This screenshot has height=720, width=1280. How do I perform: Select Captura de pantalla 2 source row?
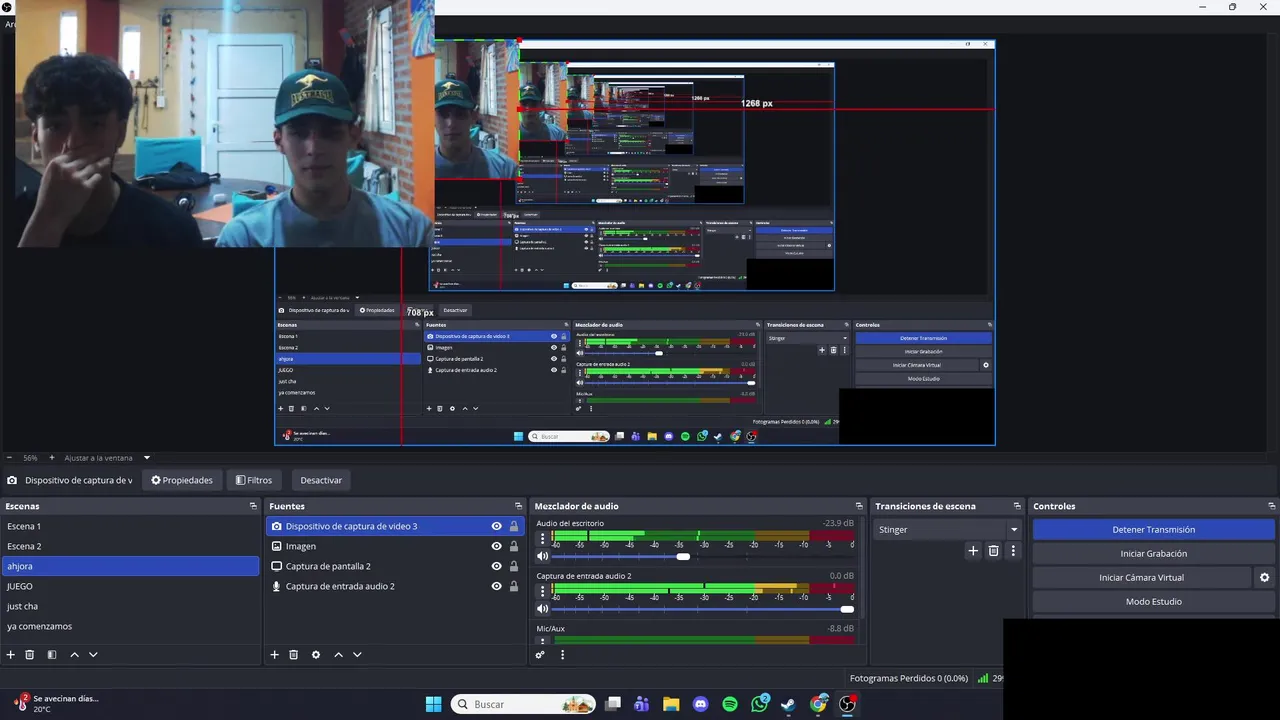[x=395, y=566]
